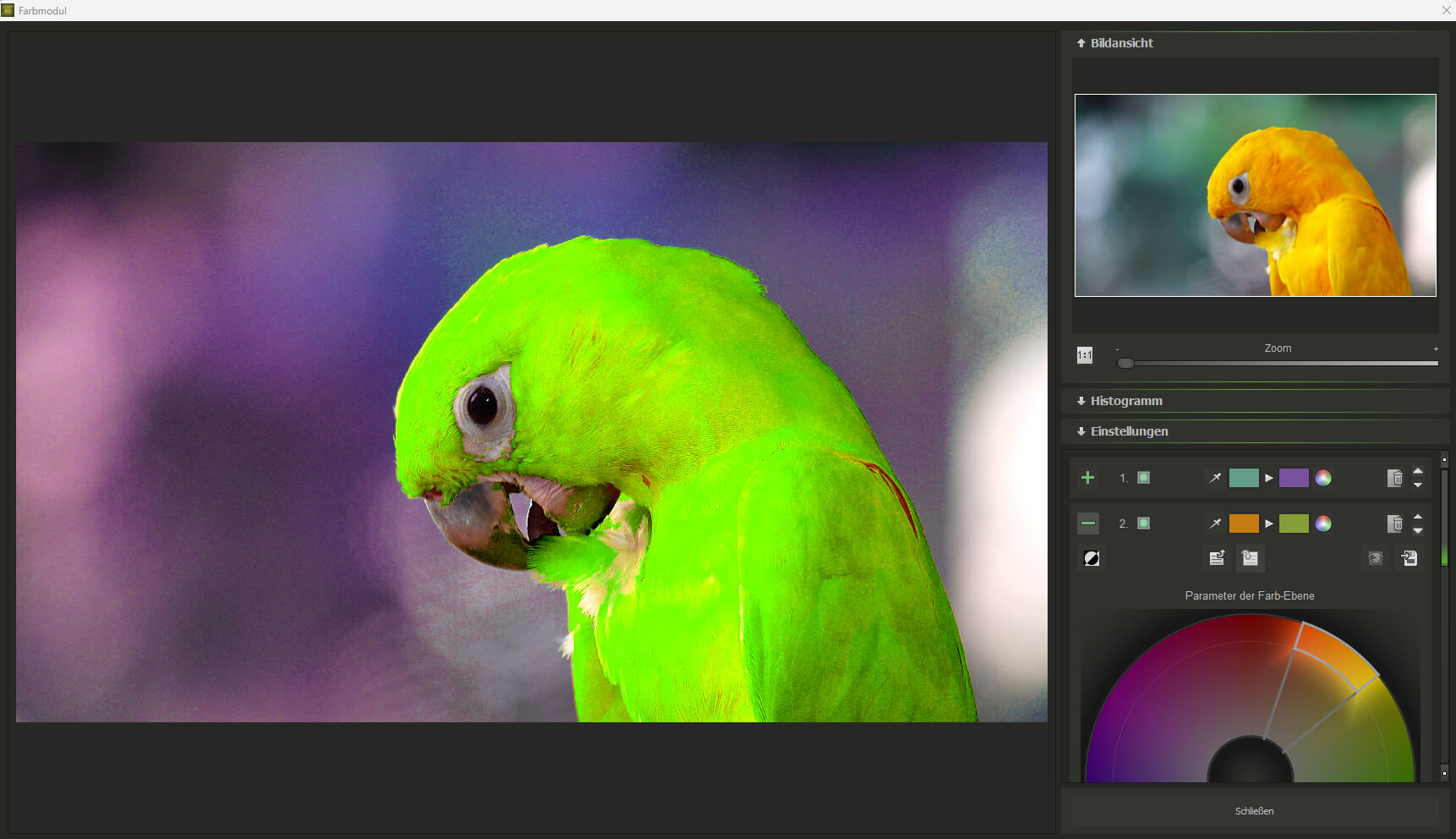Toggle the checkbox of color layer 1
The image size is (1456, 839).
(1143, 478)
